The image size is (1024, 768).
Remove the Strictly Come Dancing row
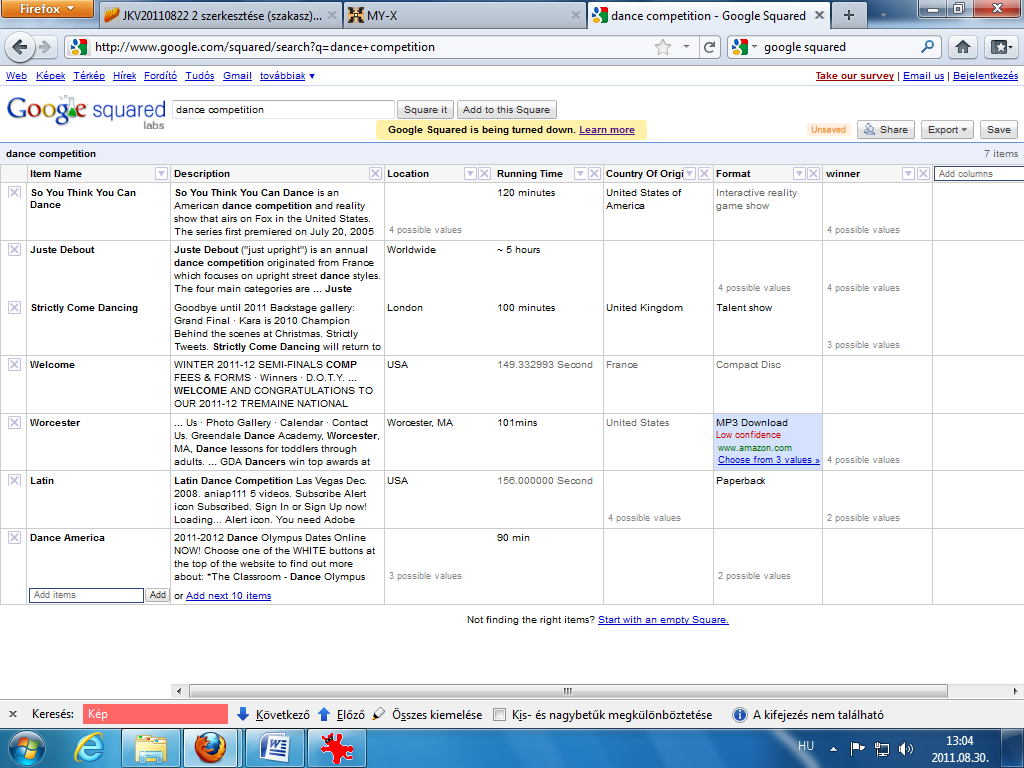(14, 307)
